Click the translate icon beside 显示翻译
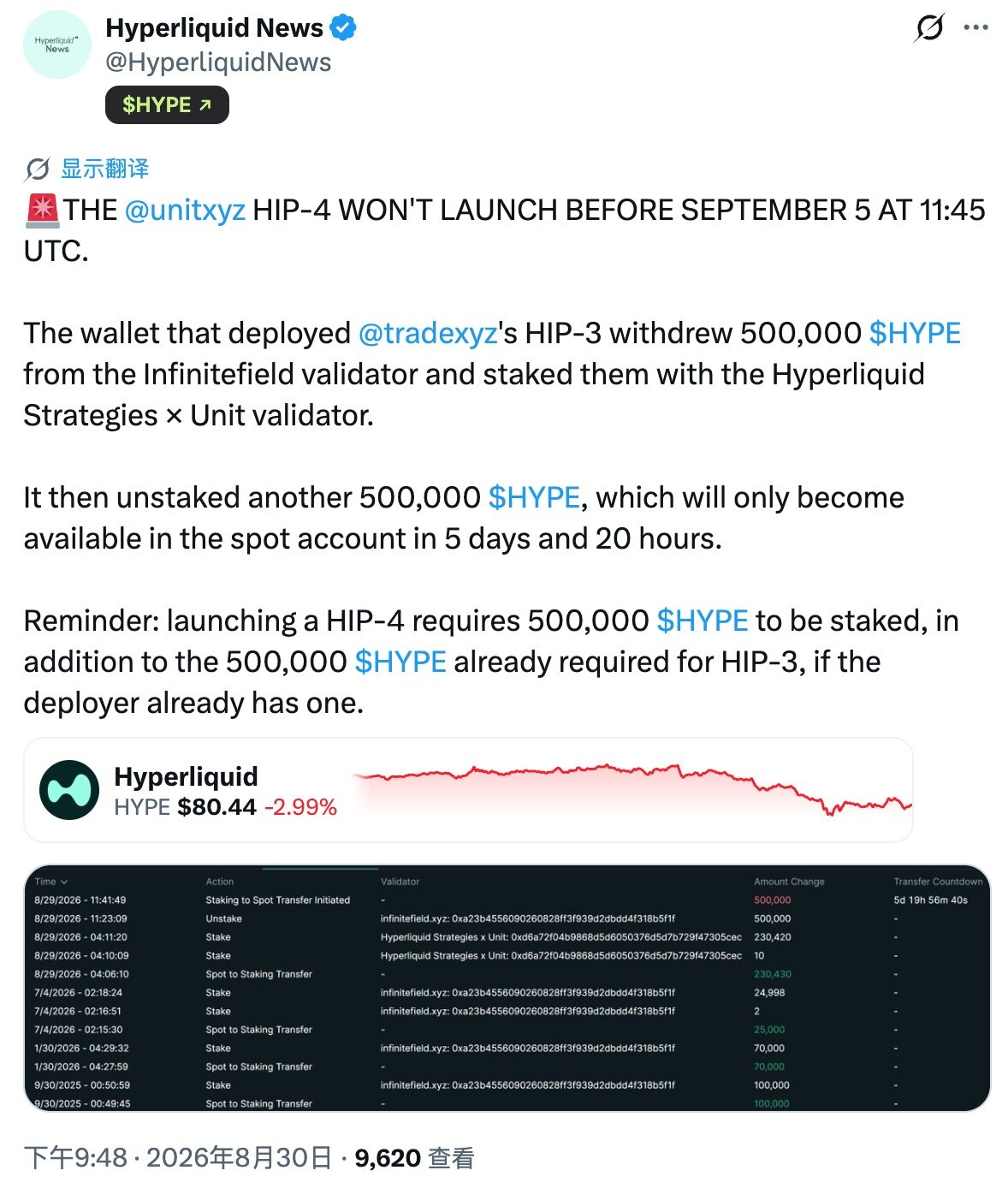Viewport: 1008px width, 1200px height. 37,169
